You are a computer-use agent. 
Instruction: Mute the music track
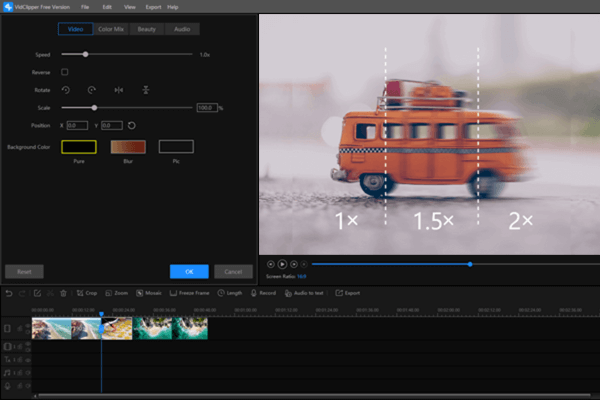click(28, 373)
